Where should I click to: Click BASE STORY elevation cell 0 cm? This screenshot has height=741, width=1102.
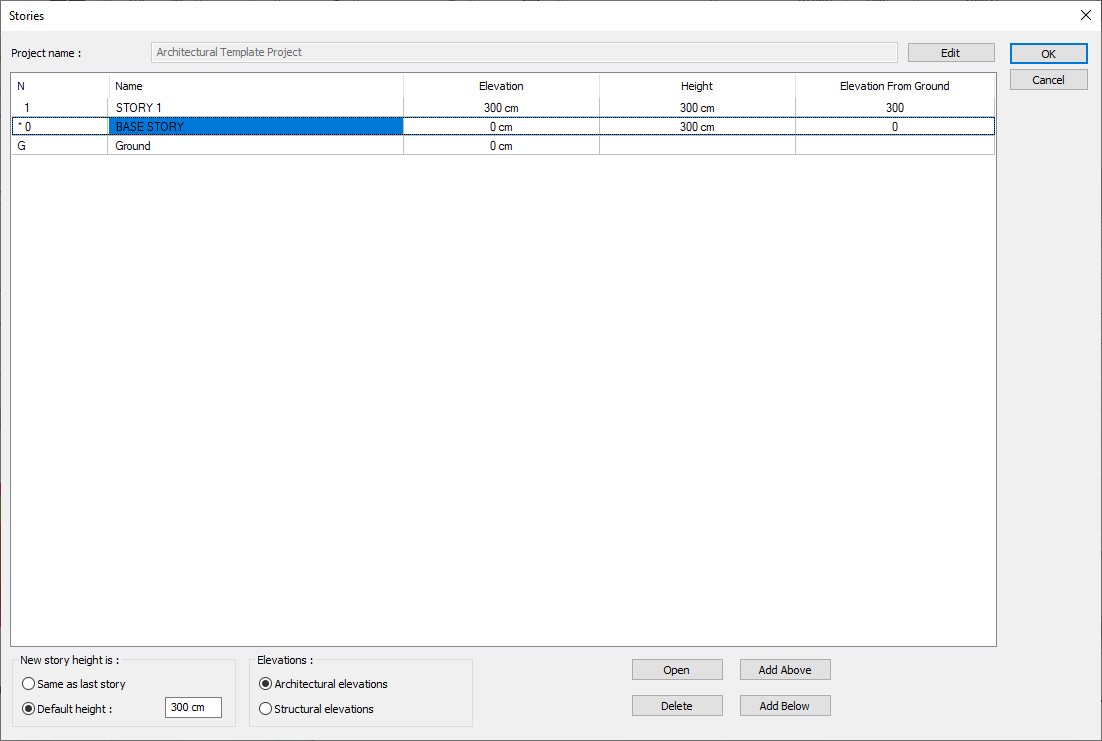point(501,127)
